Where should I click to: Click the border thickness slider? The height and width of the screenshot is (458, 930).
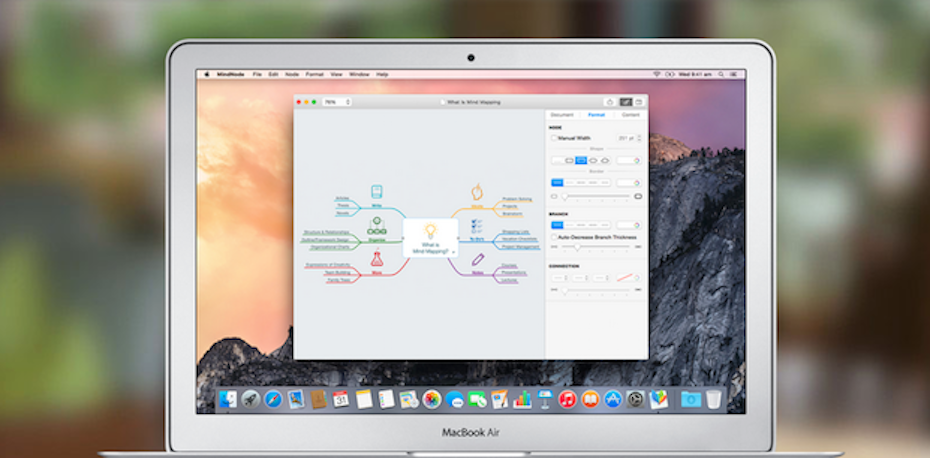(x=596, y=196)
